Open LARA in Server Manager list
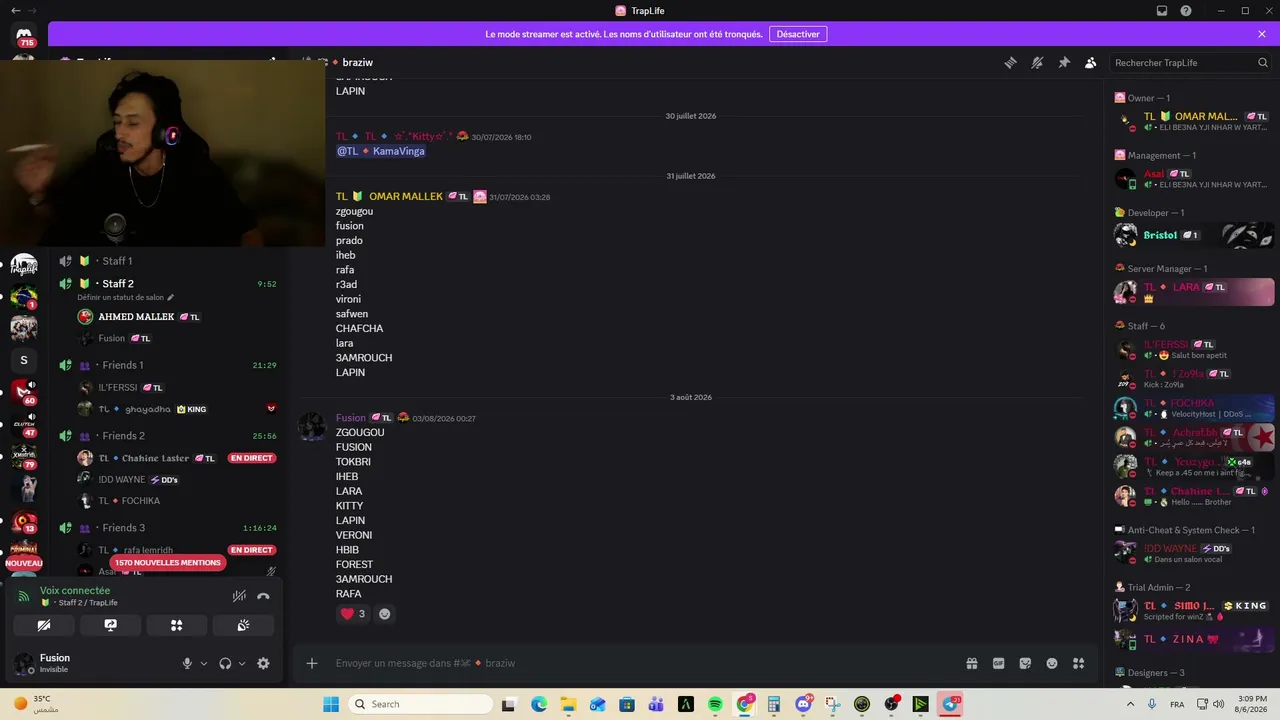Screen dimensions: 1280x720 pyautogui.click(x=1194, y=292)
